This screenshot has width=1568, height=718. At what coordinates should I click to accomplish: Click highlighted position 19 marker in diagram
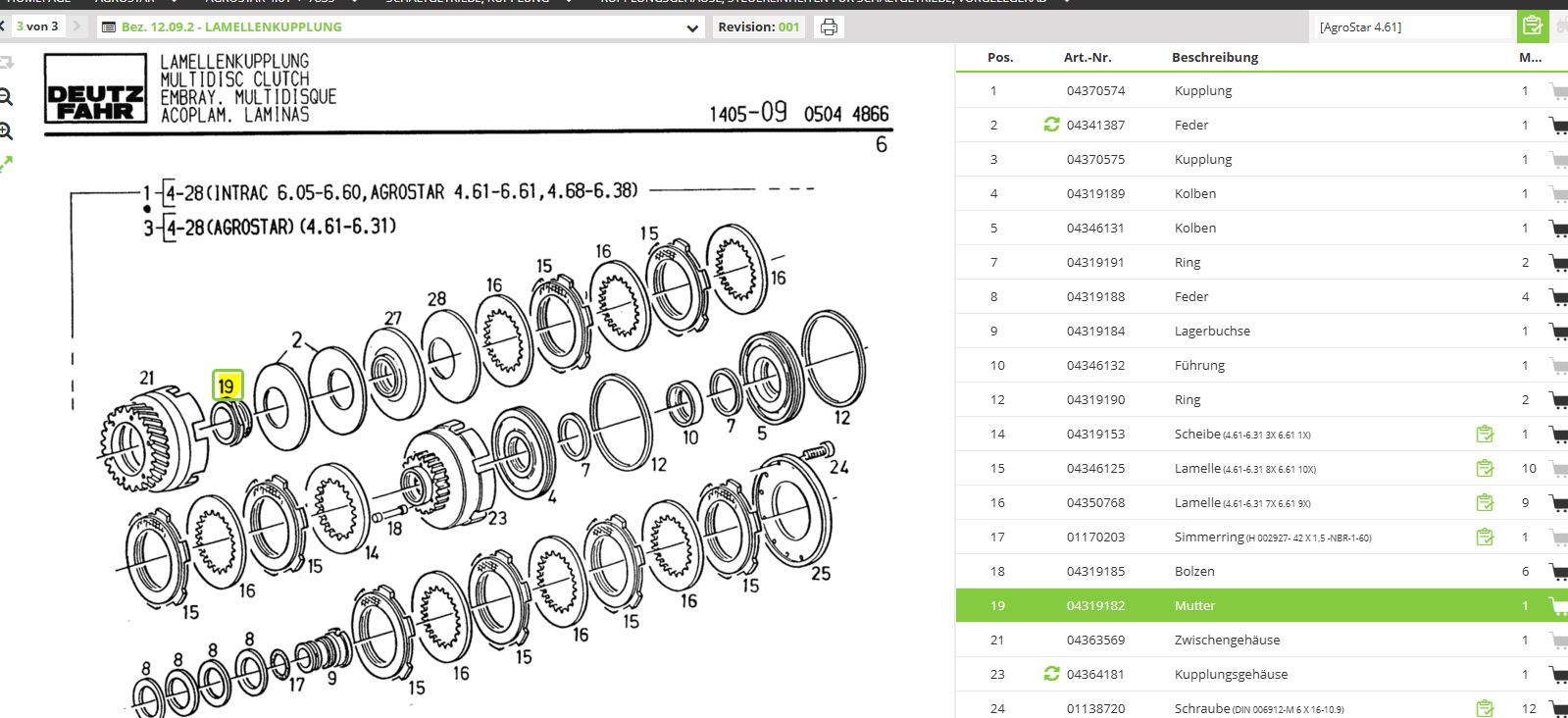point(227,386)
